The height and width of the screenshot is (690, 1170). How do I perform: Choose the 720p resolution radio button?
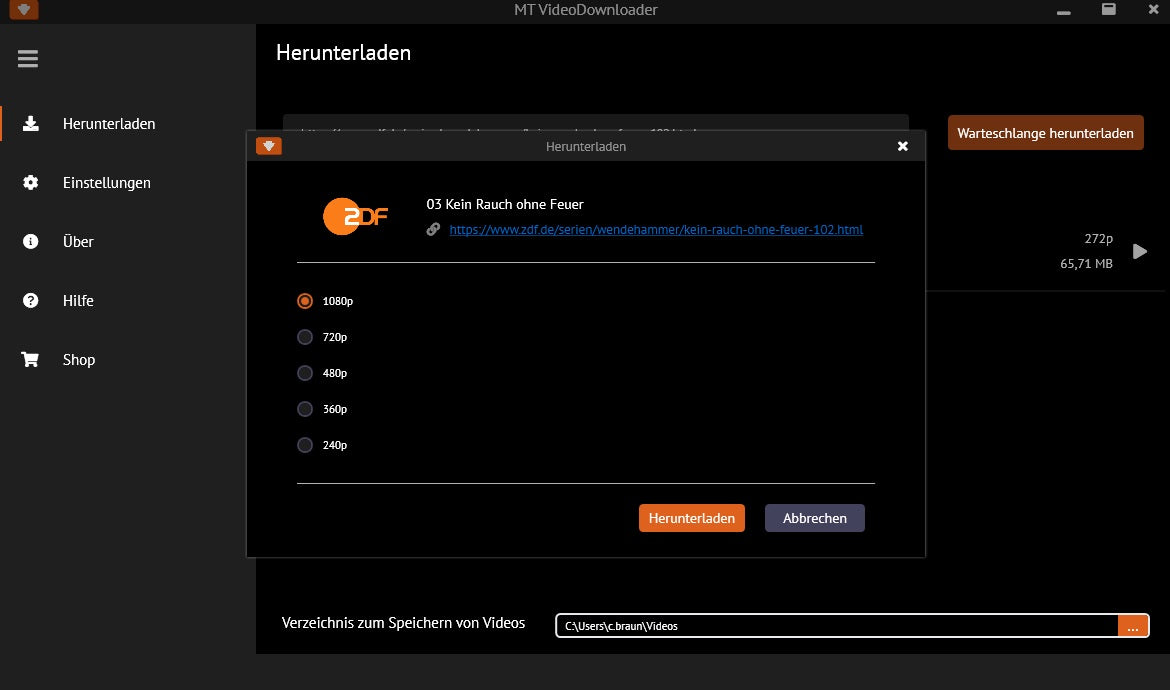point(305,337)
